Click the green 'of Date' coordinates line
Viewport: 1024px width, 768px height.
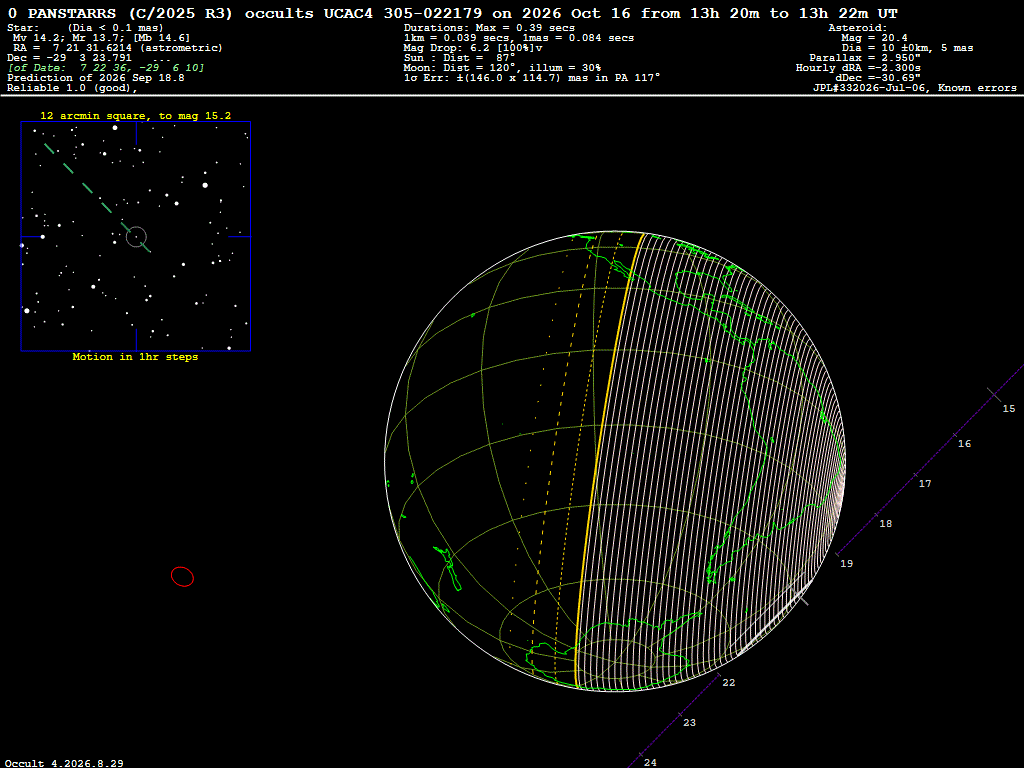pyautogui.click(x=106, y=68)
